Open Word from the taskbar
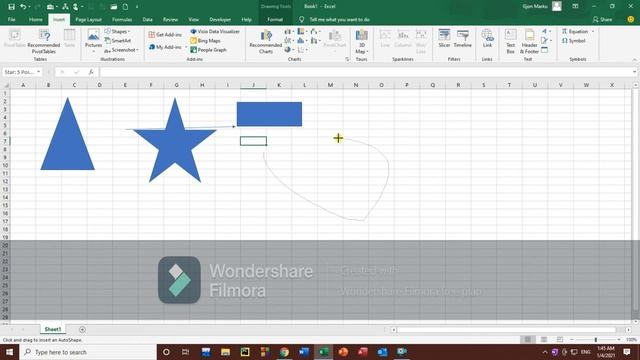The image size is (640, 360). pyautogui.click(x=304, y=352)
